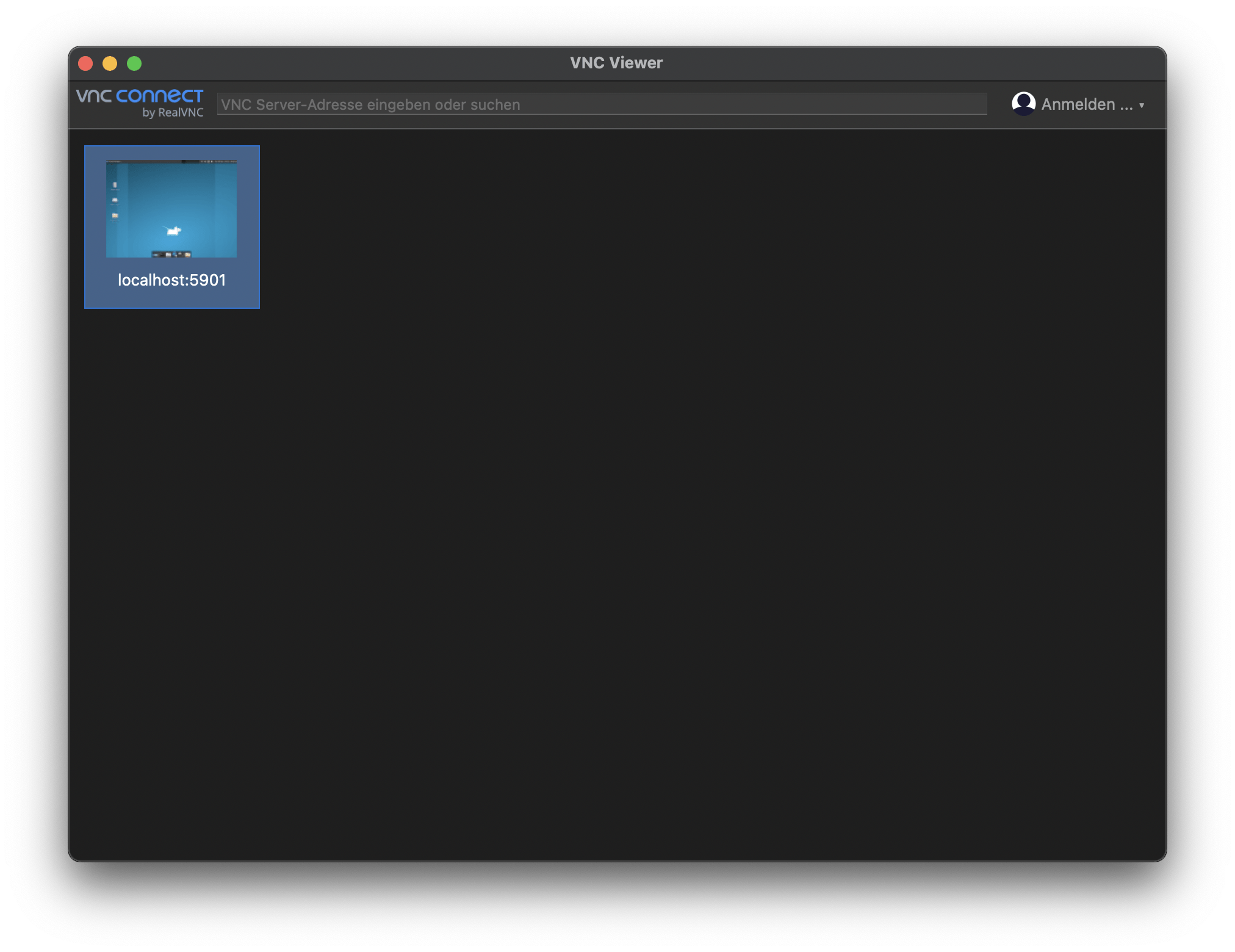The height and width of the screenshot is (952, 1235).
Task: Click the avatar circle to manage your account
Action: (x=1024, y=104)
